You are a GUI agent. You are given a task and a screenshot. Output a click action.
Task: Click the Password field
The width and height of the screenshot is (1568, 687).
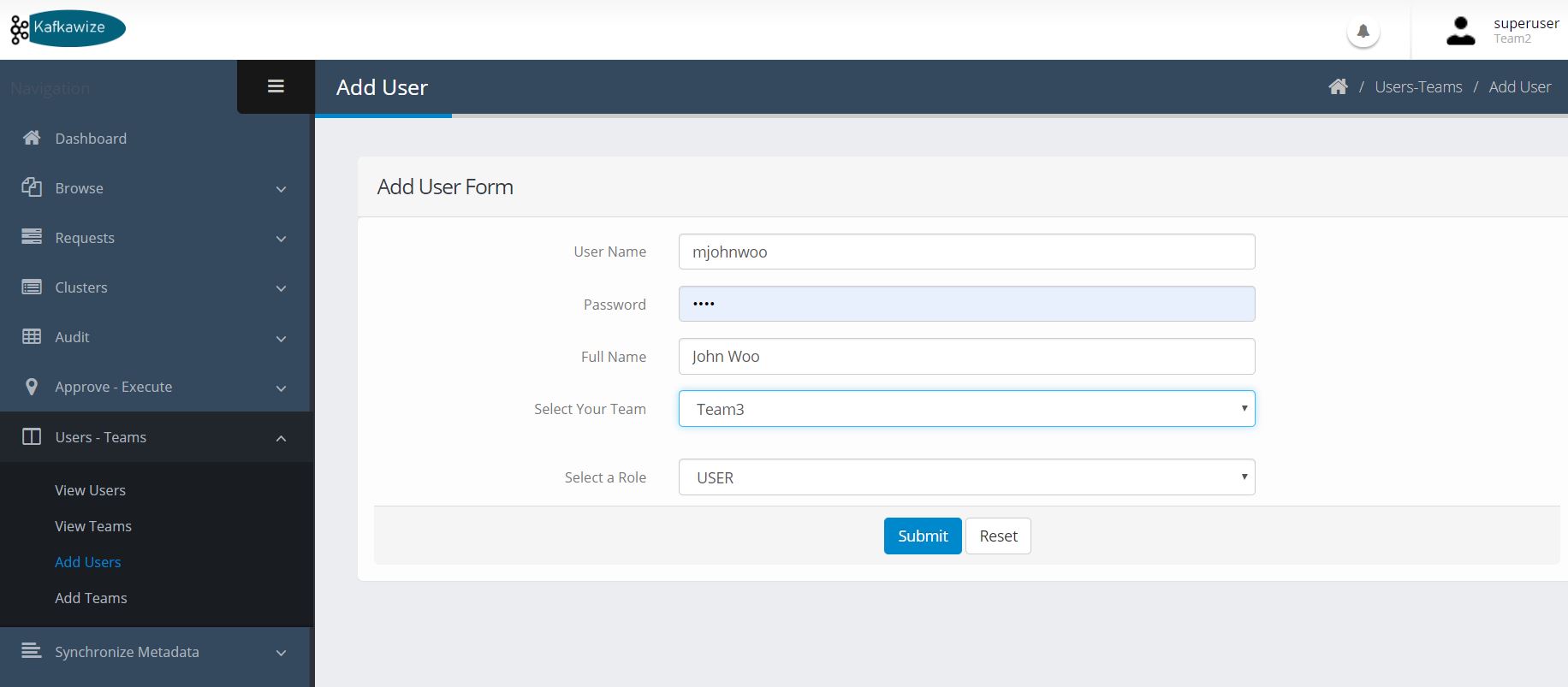[967, 304]
